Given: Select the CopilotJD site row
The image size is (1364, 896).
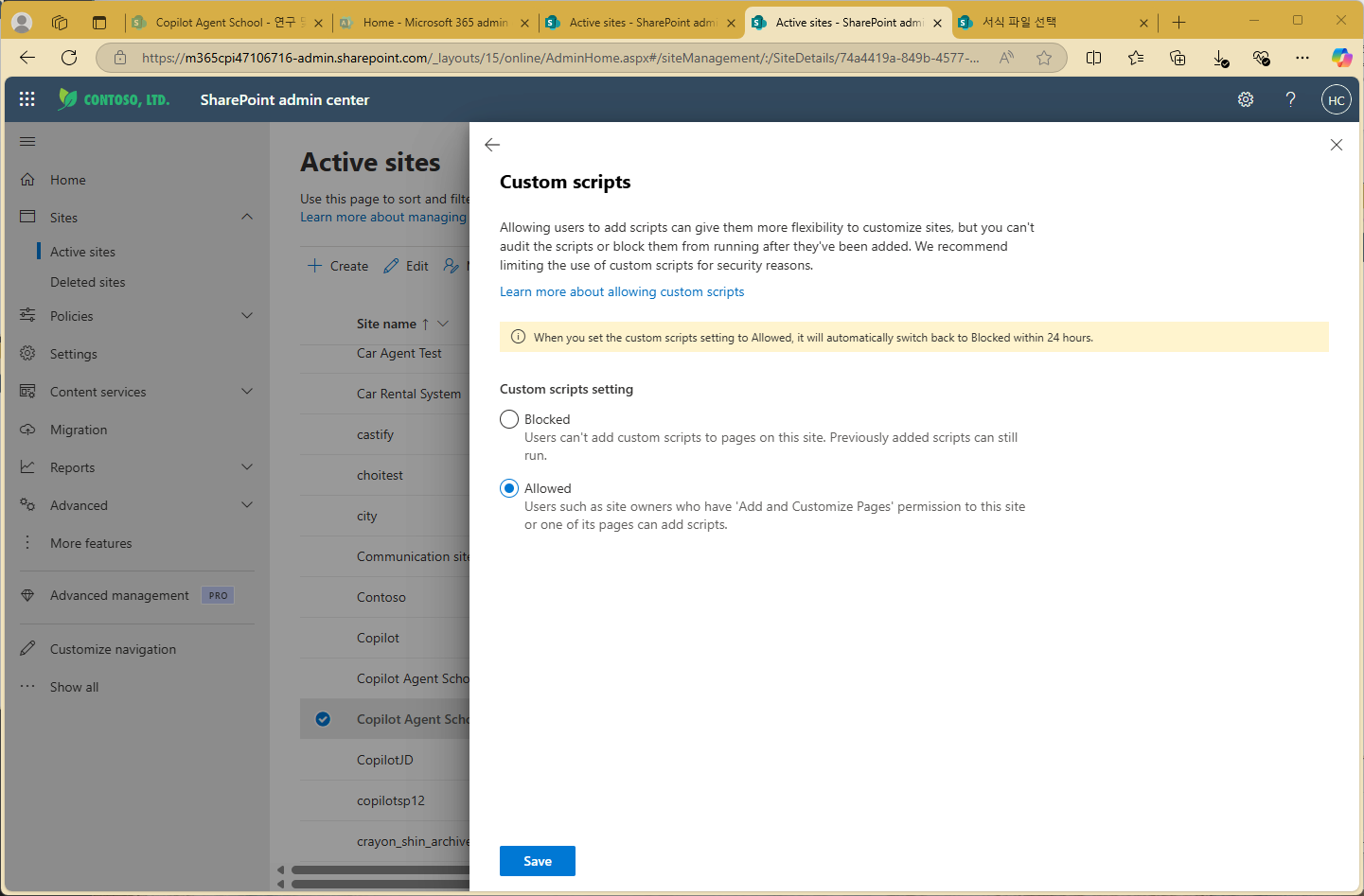Looking at the screenshot, I should (384, 760).
